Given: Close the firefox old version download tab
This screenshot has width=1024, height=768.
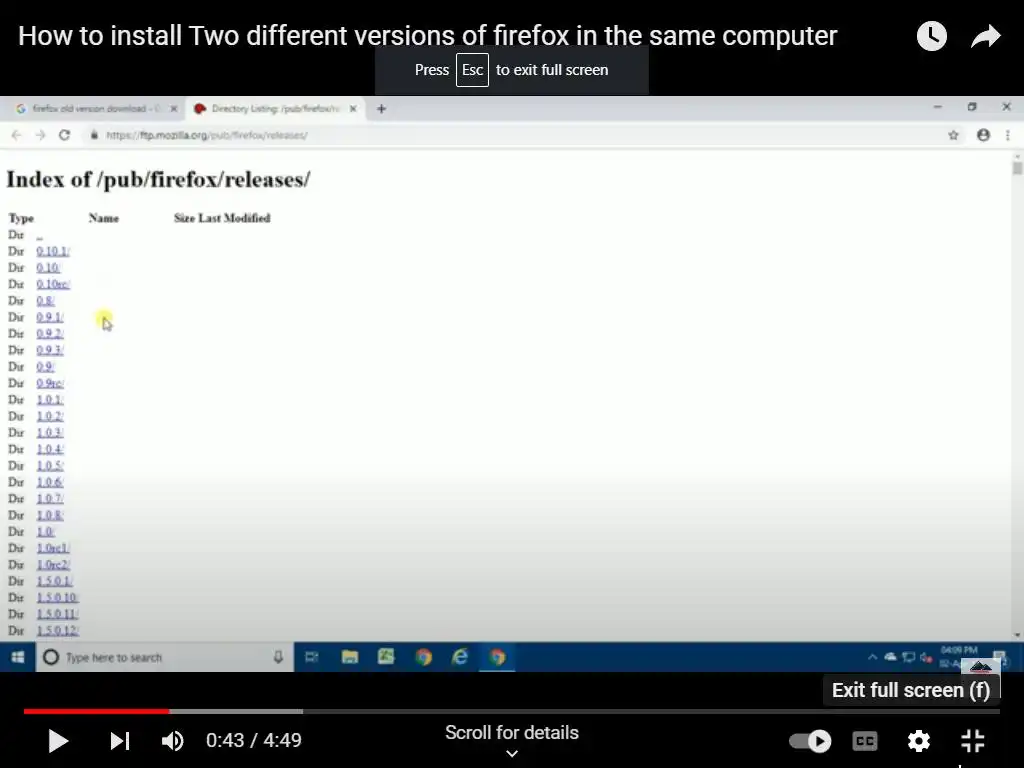Looking at the screenshot, I should pos(174,108).
